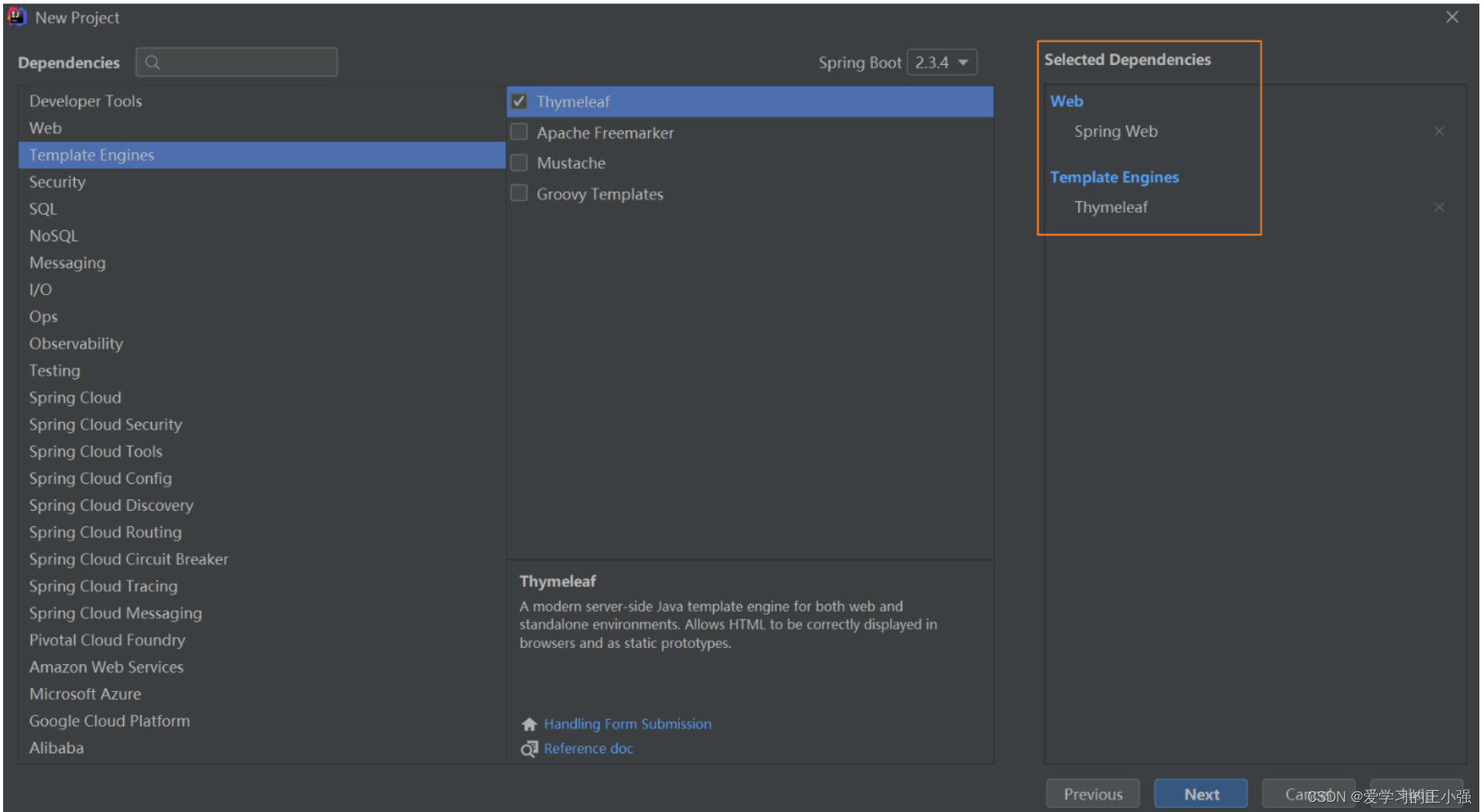Open the Testing category
Viewport: 1484px width, 812px height.
(x=262, y=371)
